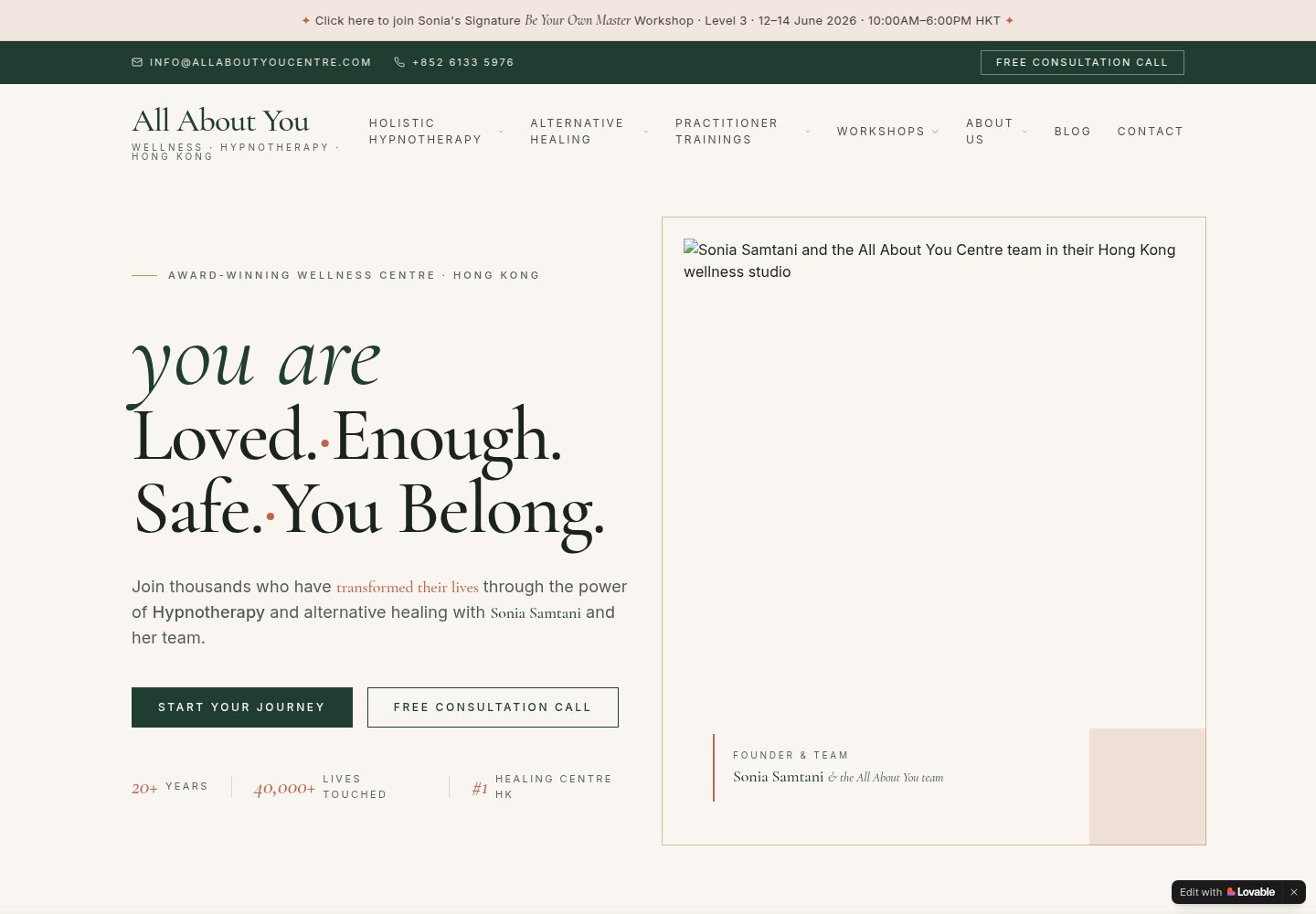Click the Lovable heart logo icon
The image size is (1316, 914).
tap(1231, 892)
